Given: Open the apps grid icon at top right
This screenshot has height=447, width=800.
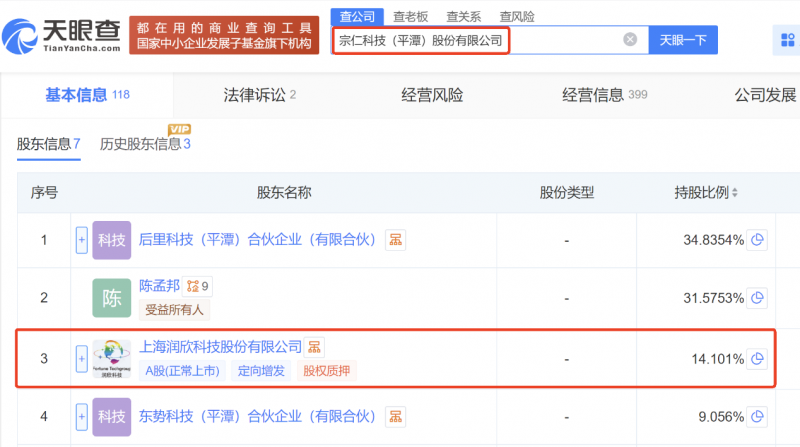Looking at the screenshot, I should pyautogui.click(x=785, y=40).
